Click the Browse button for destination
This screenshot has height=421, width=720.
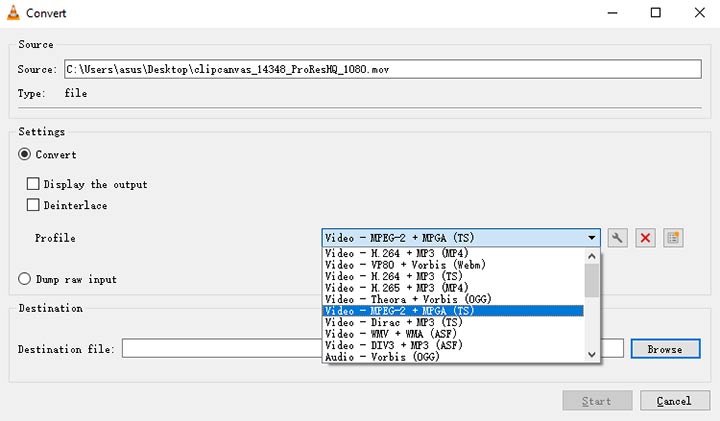click(665, 349)
